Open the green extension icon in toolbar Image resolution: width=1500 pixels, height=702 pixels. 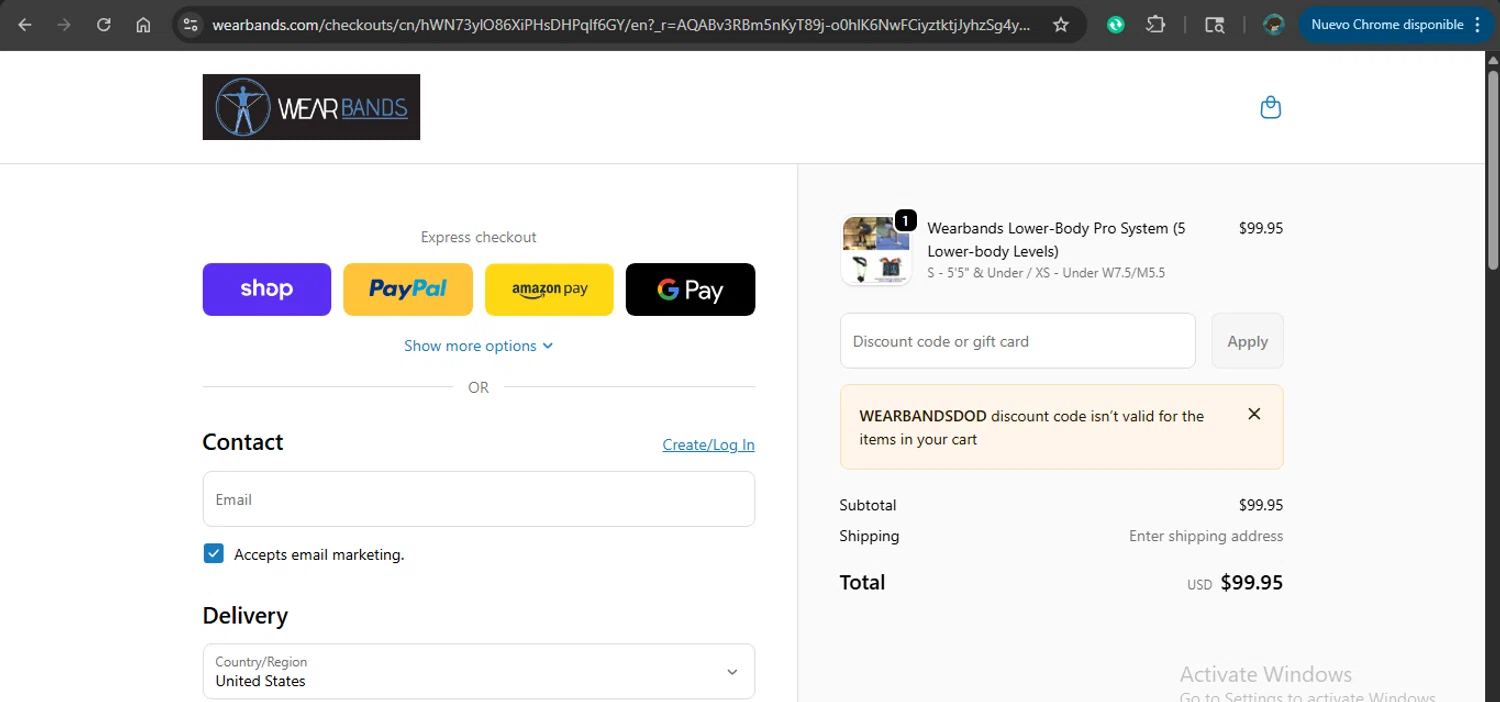(x=1116, y=25)
